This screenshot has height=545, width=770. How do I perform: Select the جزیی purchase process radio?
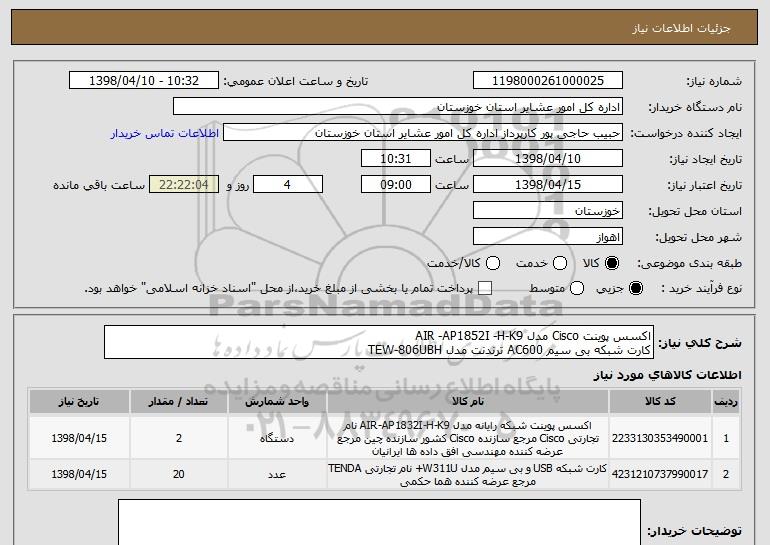coord(635,289)
